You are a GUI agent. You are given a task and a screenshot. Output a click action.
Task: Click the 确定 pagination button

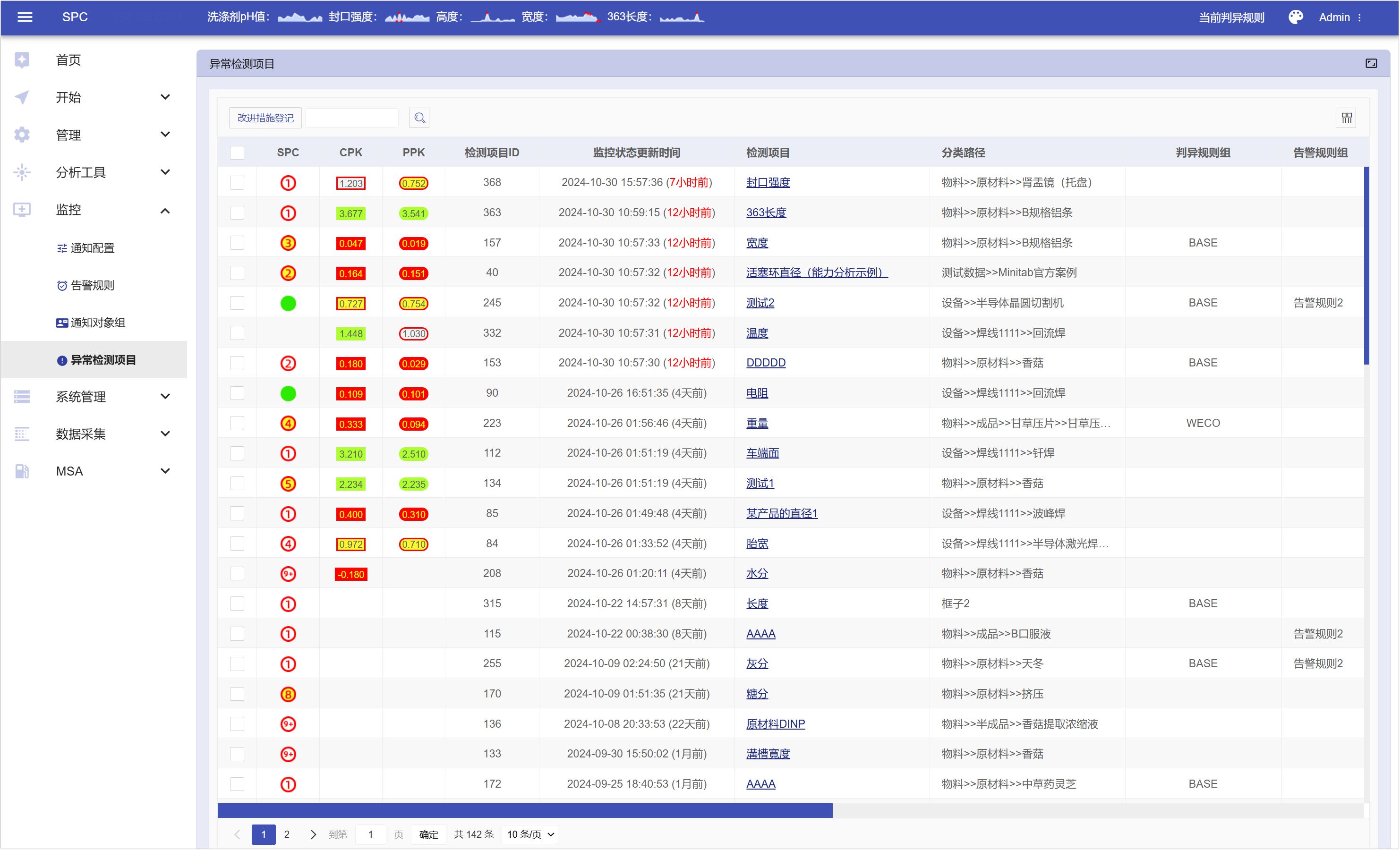[428, 834]
